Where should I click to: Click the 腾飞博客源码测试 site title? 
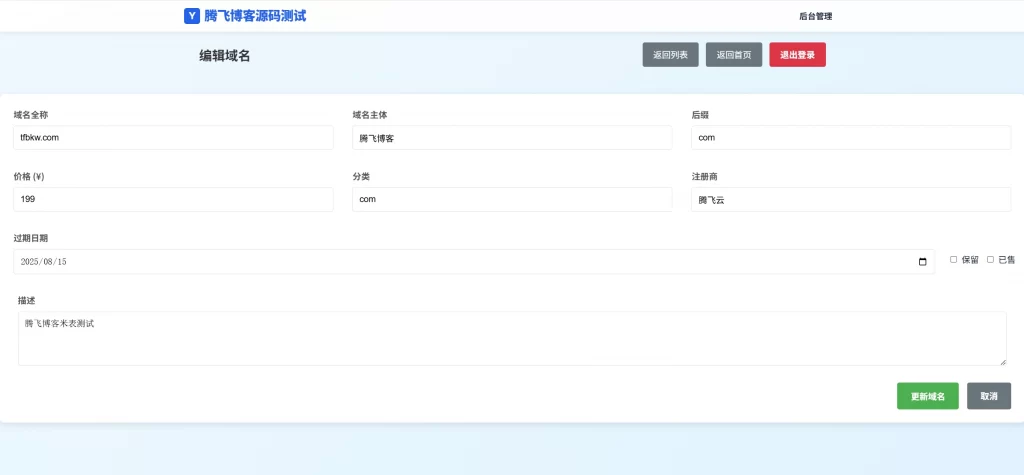255,16
